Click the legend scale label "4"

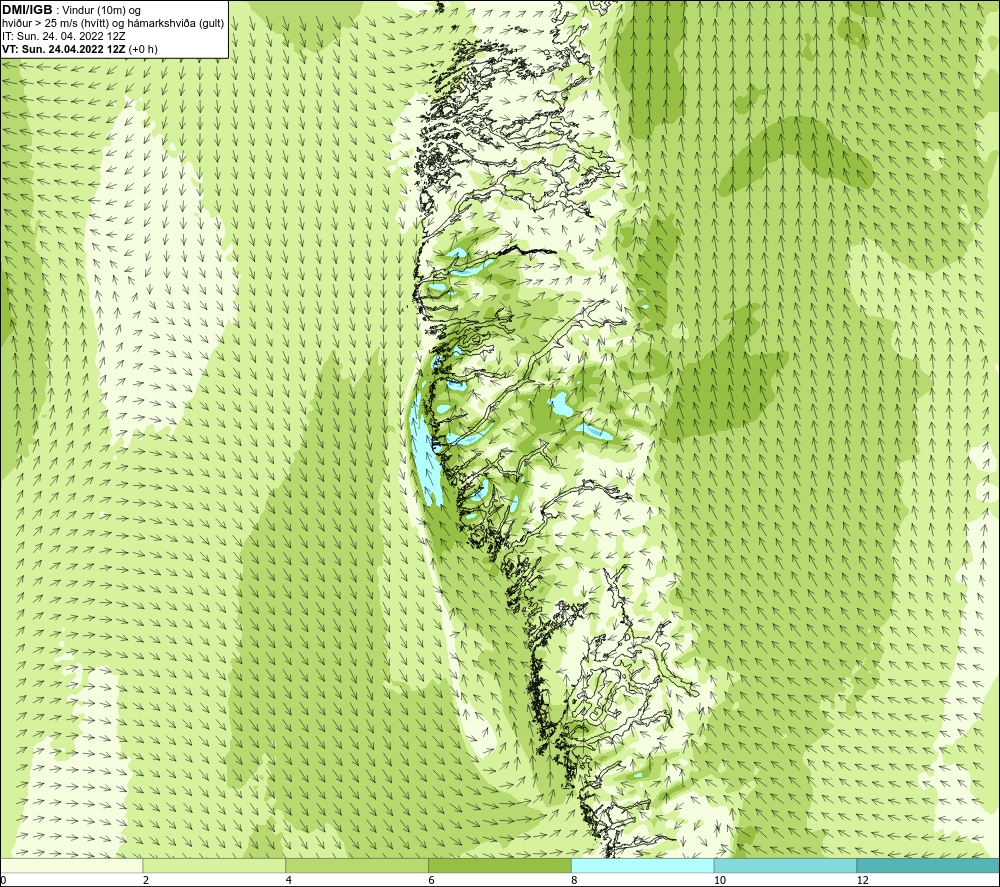pyautogui.click(x=289, y=881)
